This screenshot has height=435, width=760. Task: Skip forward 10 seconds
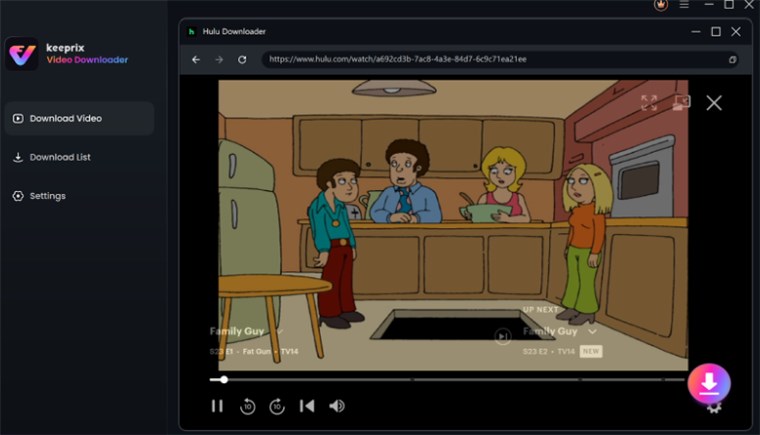pos(277,406)
